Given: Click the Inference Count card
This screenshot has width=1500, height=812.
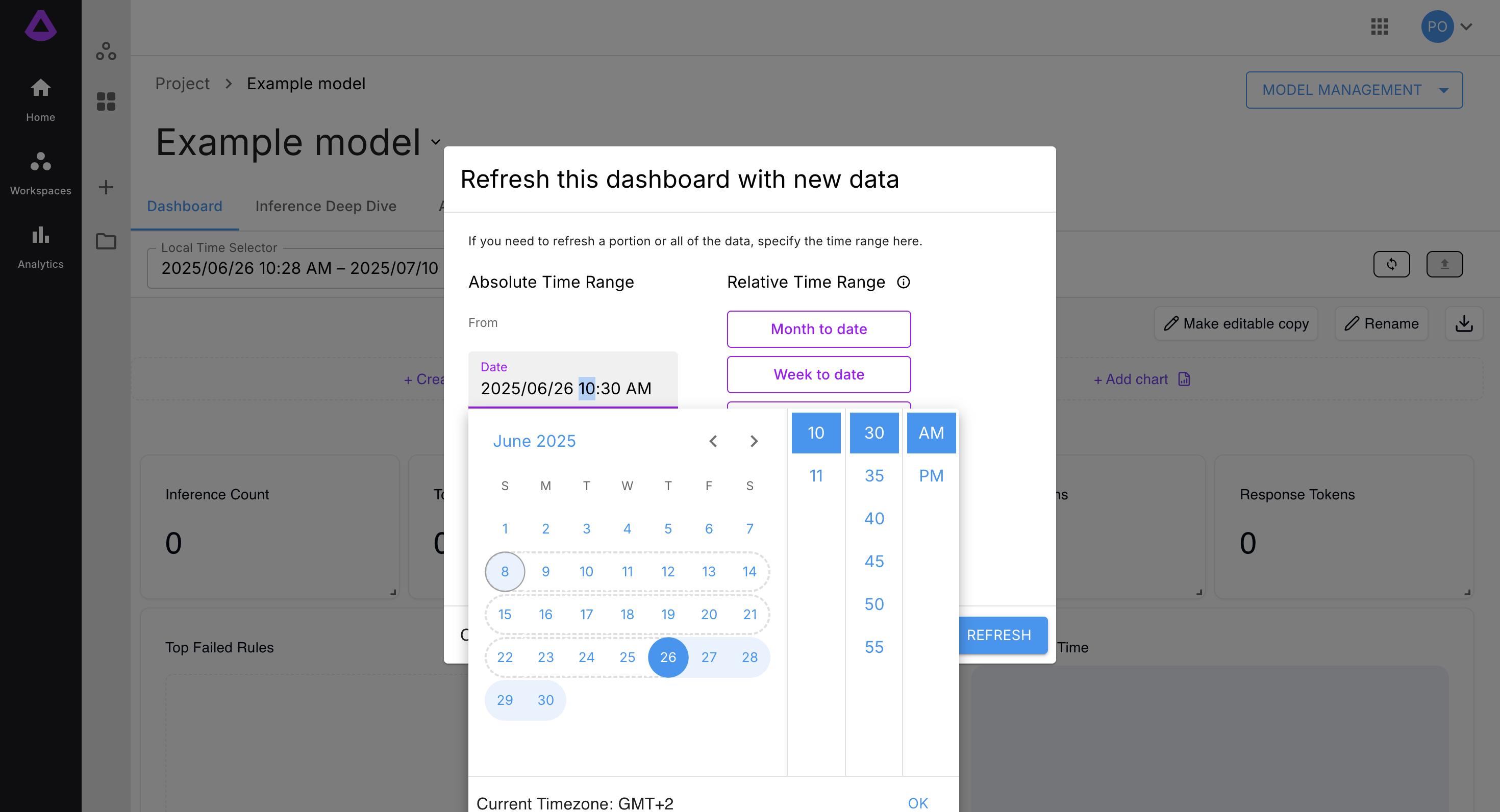Looking at the screenshot, I should [x=269, y=527].
